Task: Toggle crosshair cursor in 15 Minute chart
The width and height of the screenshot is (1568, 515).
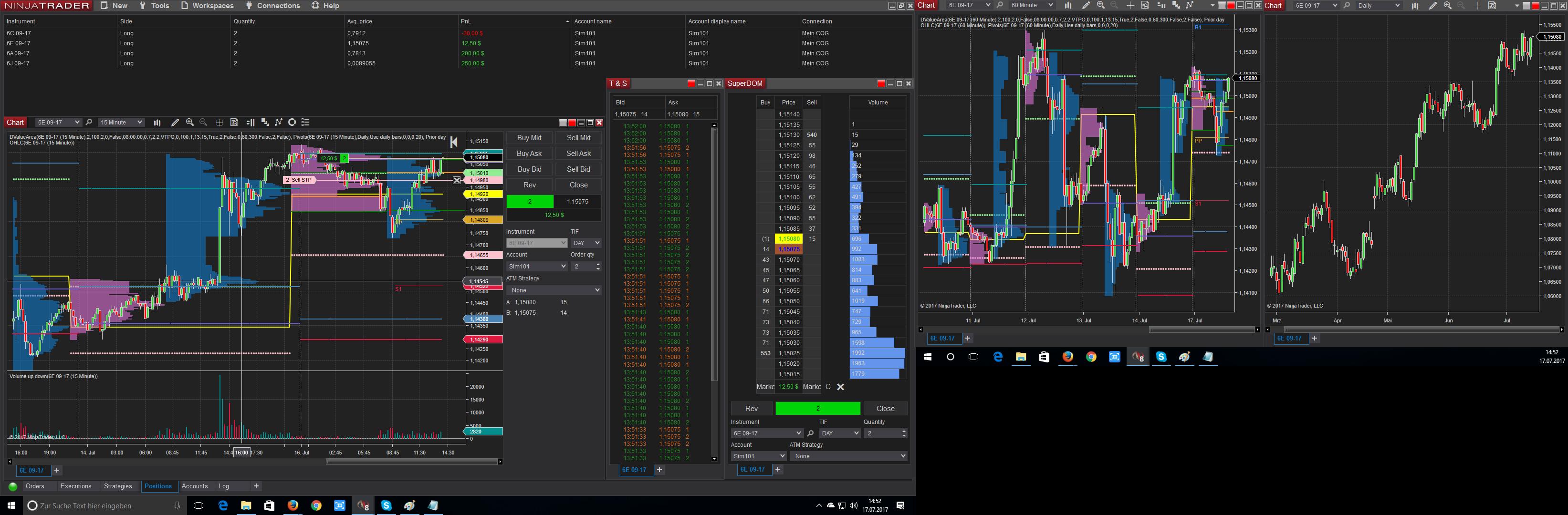Action: click(x=219, y=122)
